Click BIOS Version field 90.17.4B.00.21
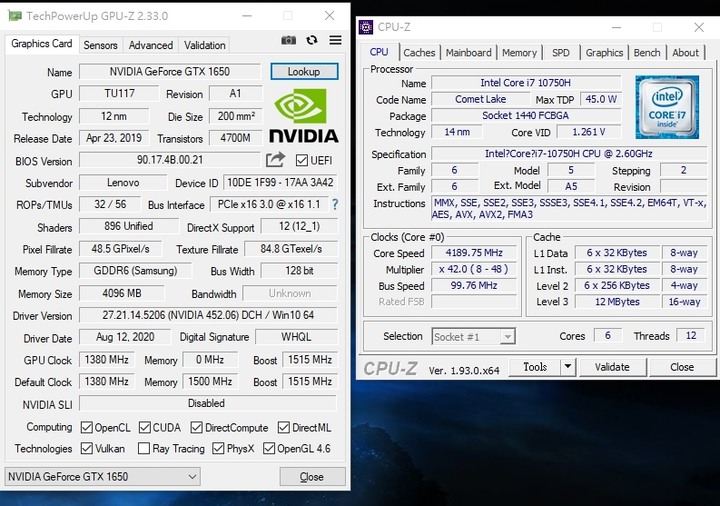The width and height of the screenshot is (720, 506). click(x=170, y=160)
